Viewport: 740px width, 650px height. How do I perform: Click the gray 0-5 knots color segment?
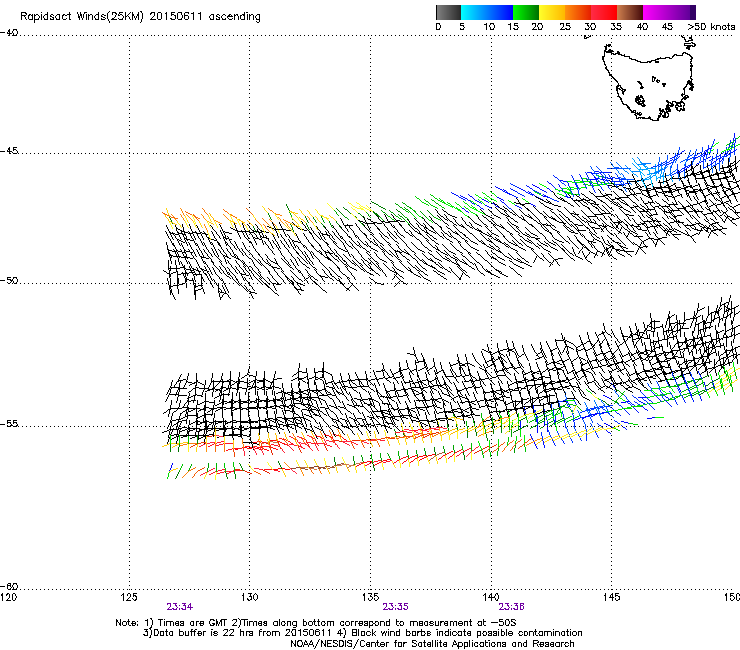click(448, 12)
